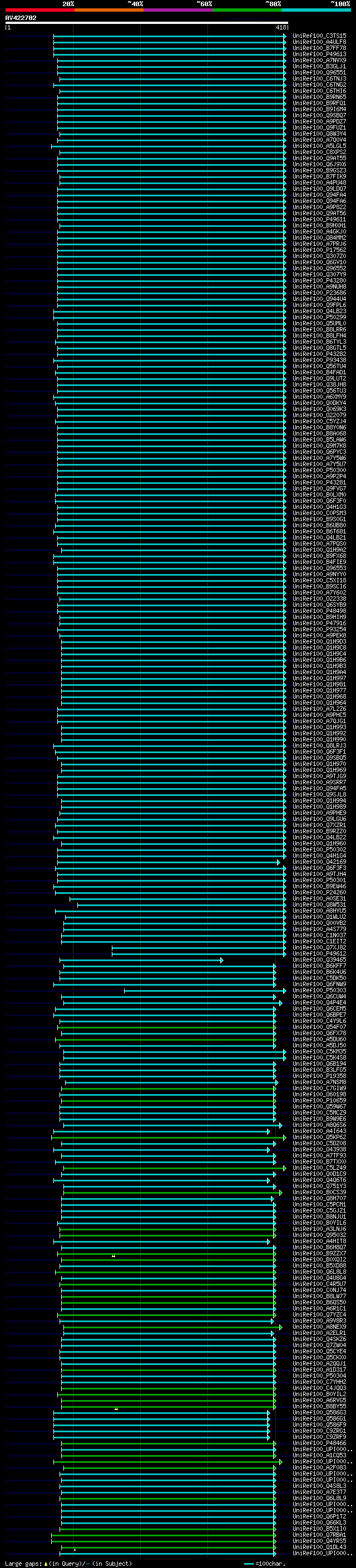
Task: Select hit UniRef100_O43938
Action: click(319, 1149)
